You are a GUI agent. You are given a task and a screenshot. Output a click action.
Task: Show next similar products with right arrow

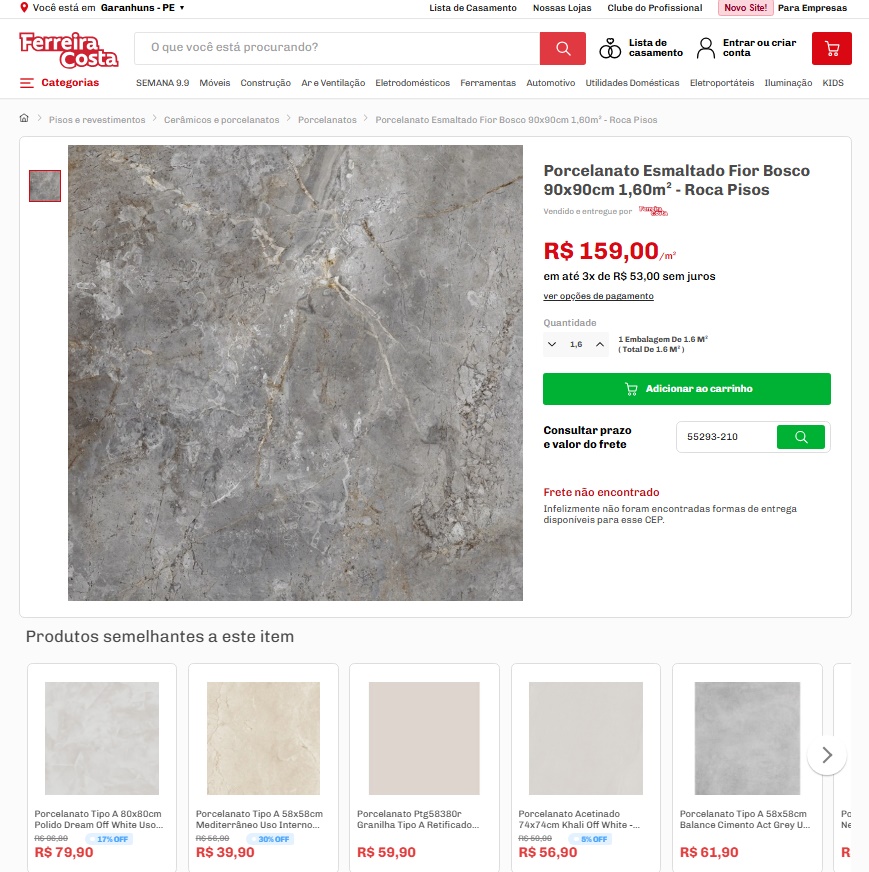click(x=827, y=755)
